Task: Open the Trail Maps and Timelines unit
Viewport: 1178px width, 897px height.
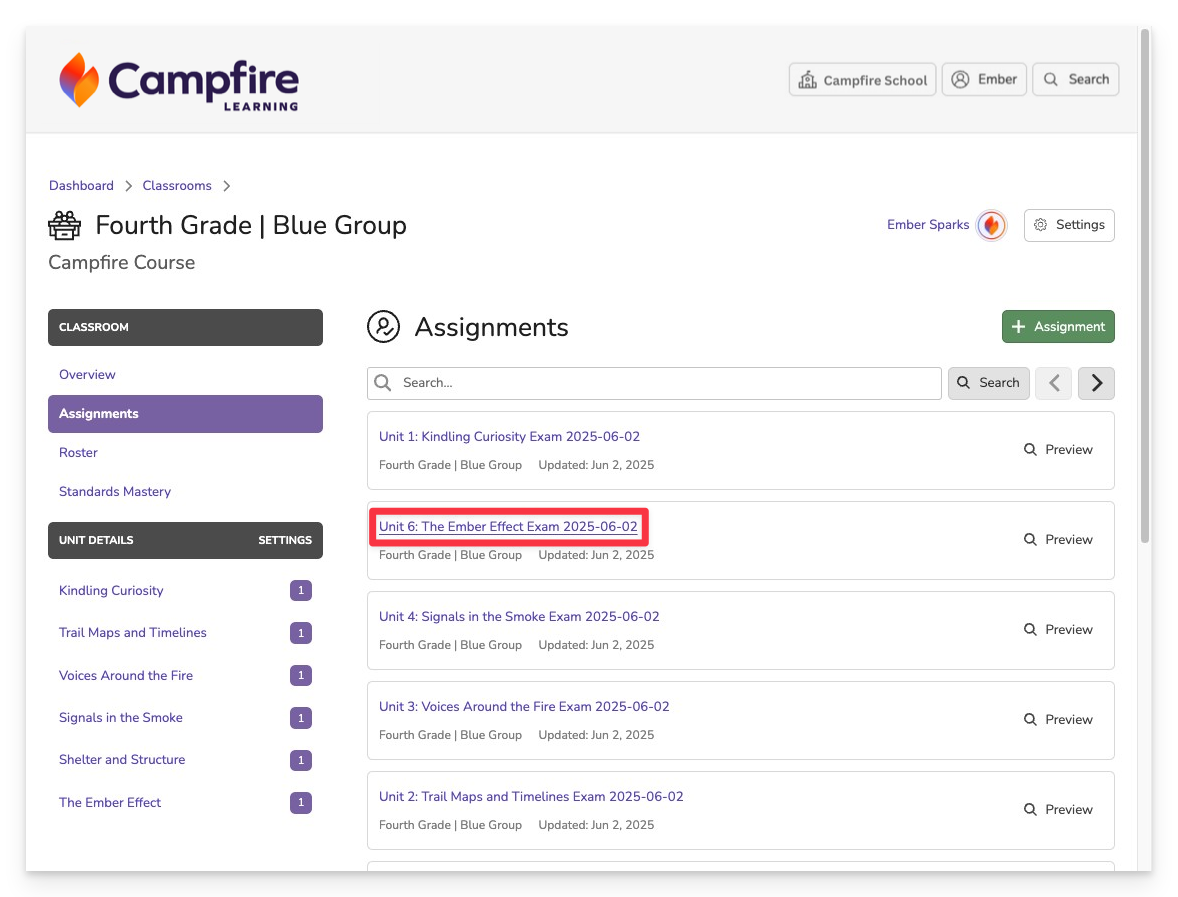Action: pos(133,633)
